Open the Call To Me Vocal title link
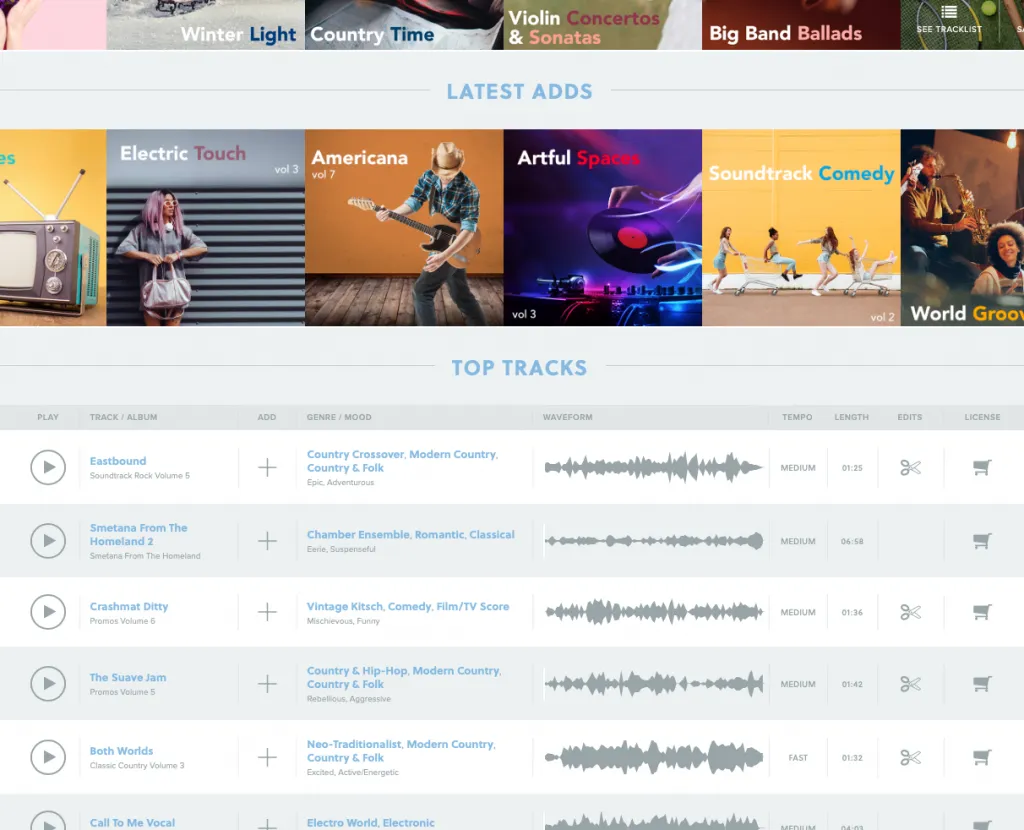 [x=132, y=823]
